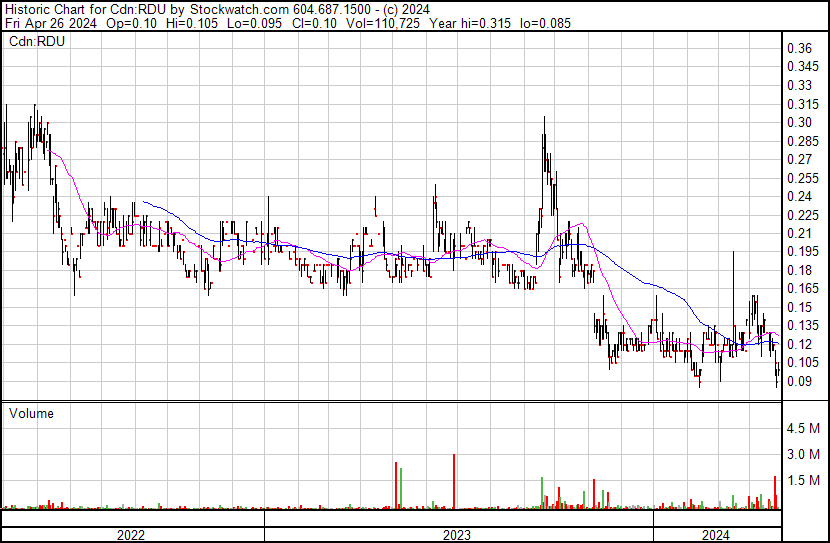This screenshot has width=830, height=543.
Task: Click the 0.15 price axis label
Action: (x=799, y=307)
